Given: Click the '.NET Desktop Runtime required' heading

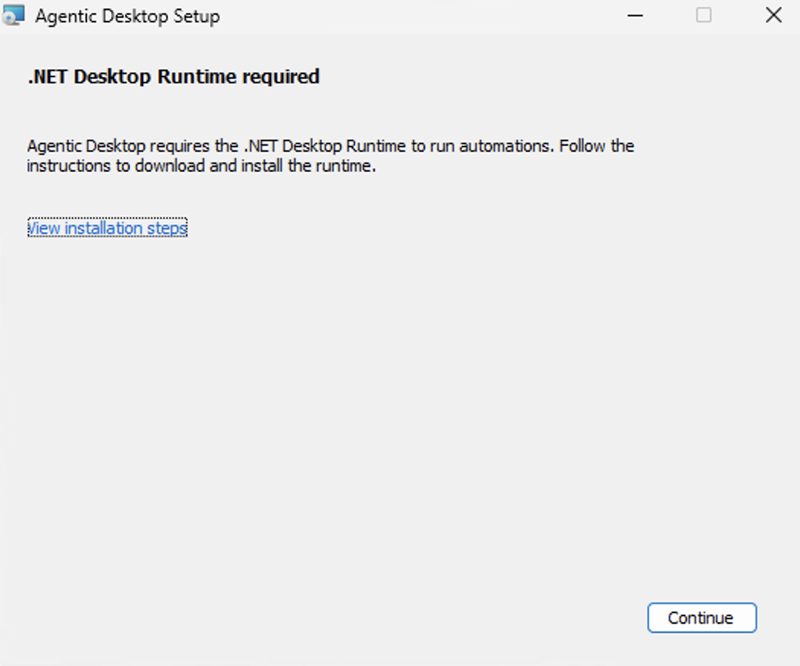Looking at the screenshot, I should pyautogui.click(x=173, y=77).
